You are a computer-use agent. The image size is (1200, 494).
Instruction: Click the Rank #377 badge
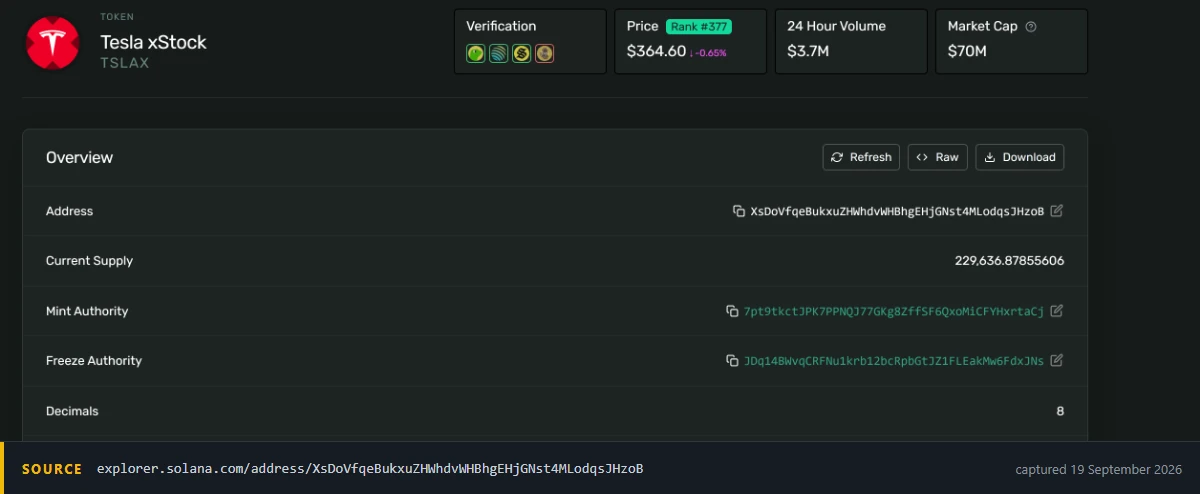pyautogui.click(x=697, y=27)
